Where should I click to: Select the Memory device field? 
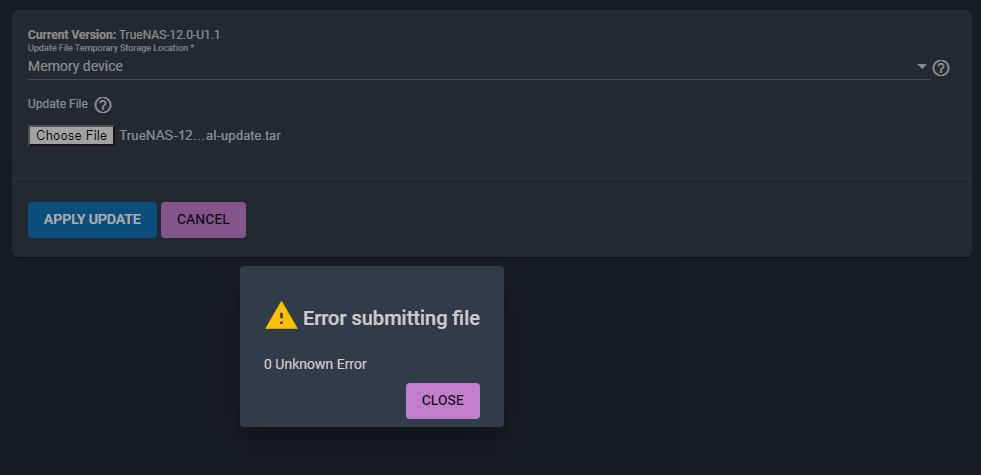[x=400, y=67]
